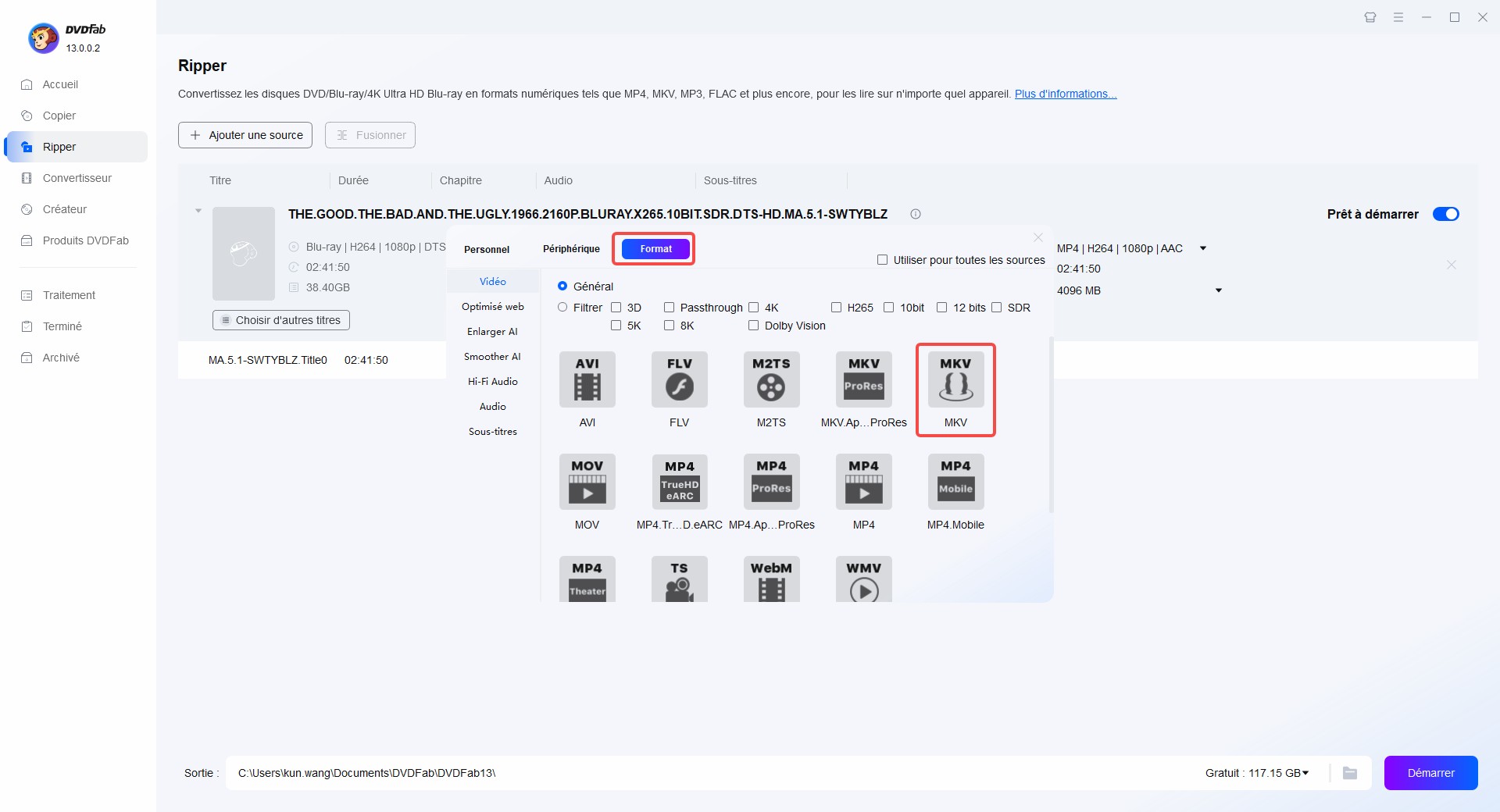Select the plain MKV format icon
Image resolution: width=1500 pixels, height=812 pixels.
[x=955, y=379]
